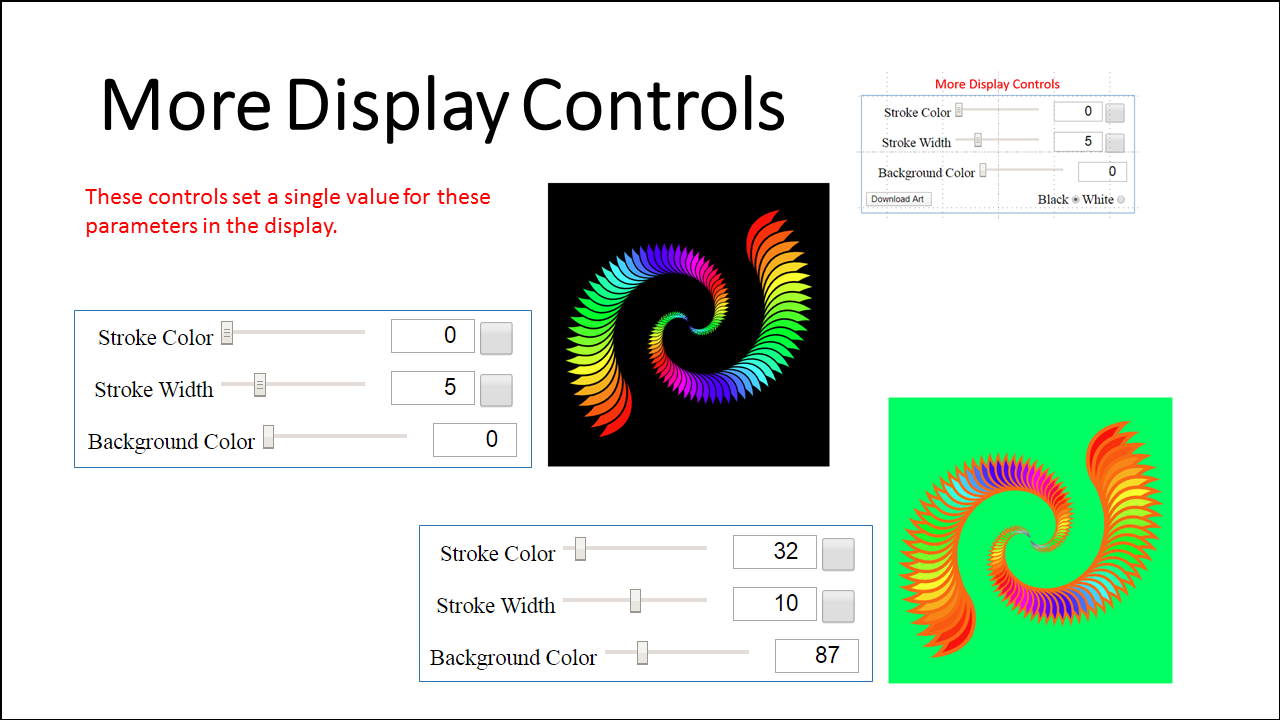The width and height of the screenshot is (1280, 720).
Task: Click the spiral artwork on the black background
Action: click(688, 324)
